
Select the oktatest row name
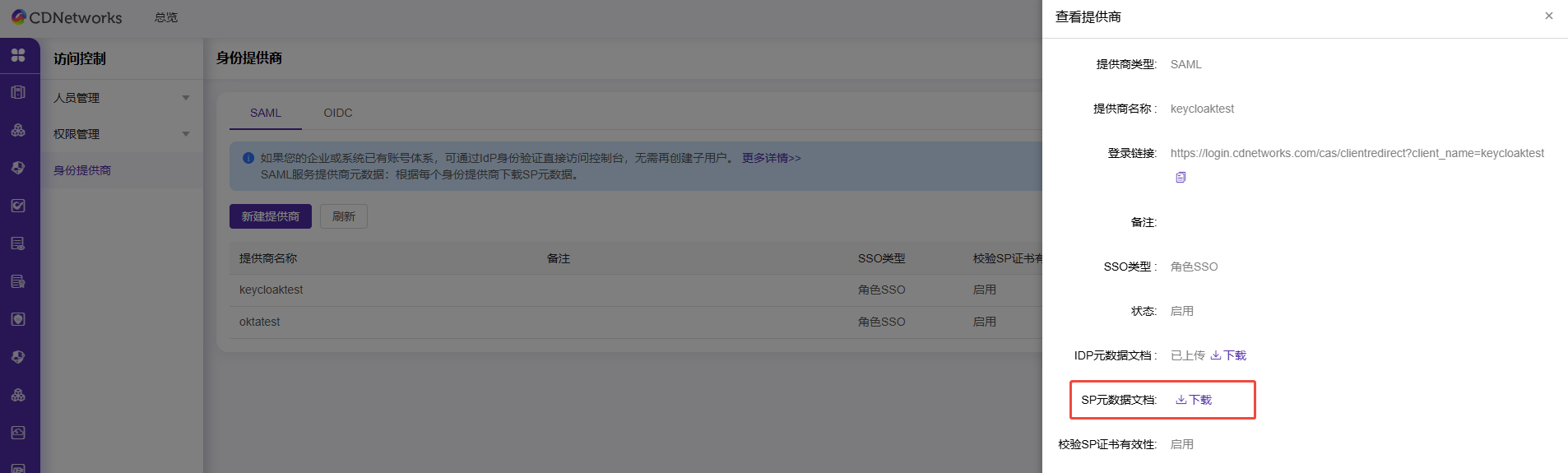tap(260, 322)
